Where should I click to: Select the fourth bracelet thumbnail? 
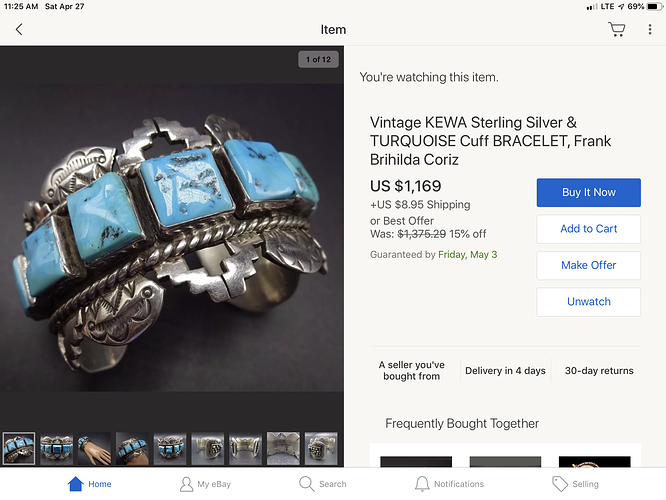click(132, 449)
